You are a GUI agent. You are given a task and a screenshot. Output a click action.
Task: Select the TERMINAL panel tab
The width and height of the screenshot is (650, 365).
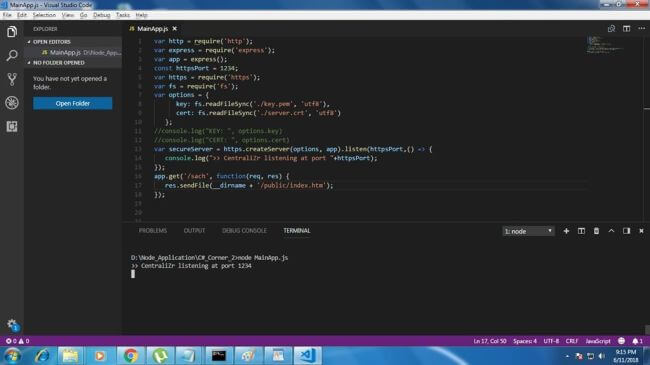coord(297,231)
